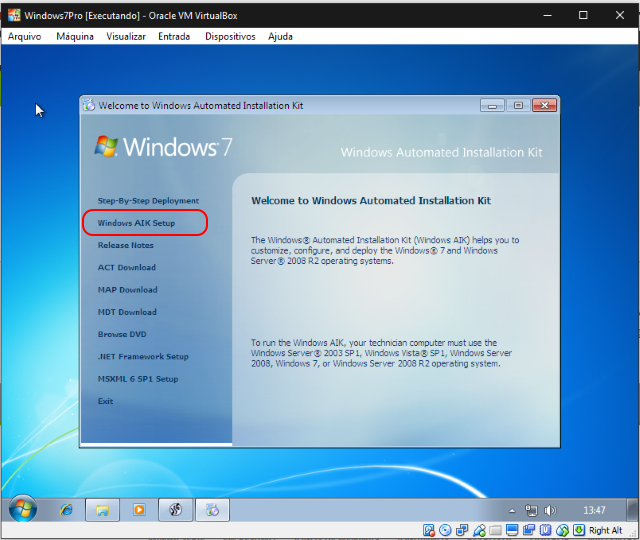Minimize the VirtualBox window
This screenshot has height=540, width=640.
coord(547,16)
